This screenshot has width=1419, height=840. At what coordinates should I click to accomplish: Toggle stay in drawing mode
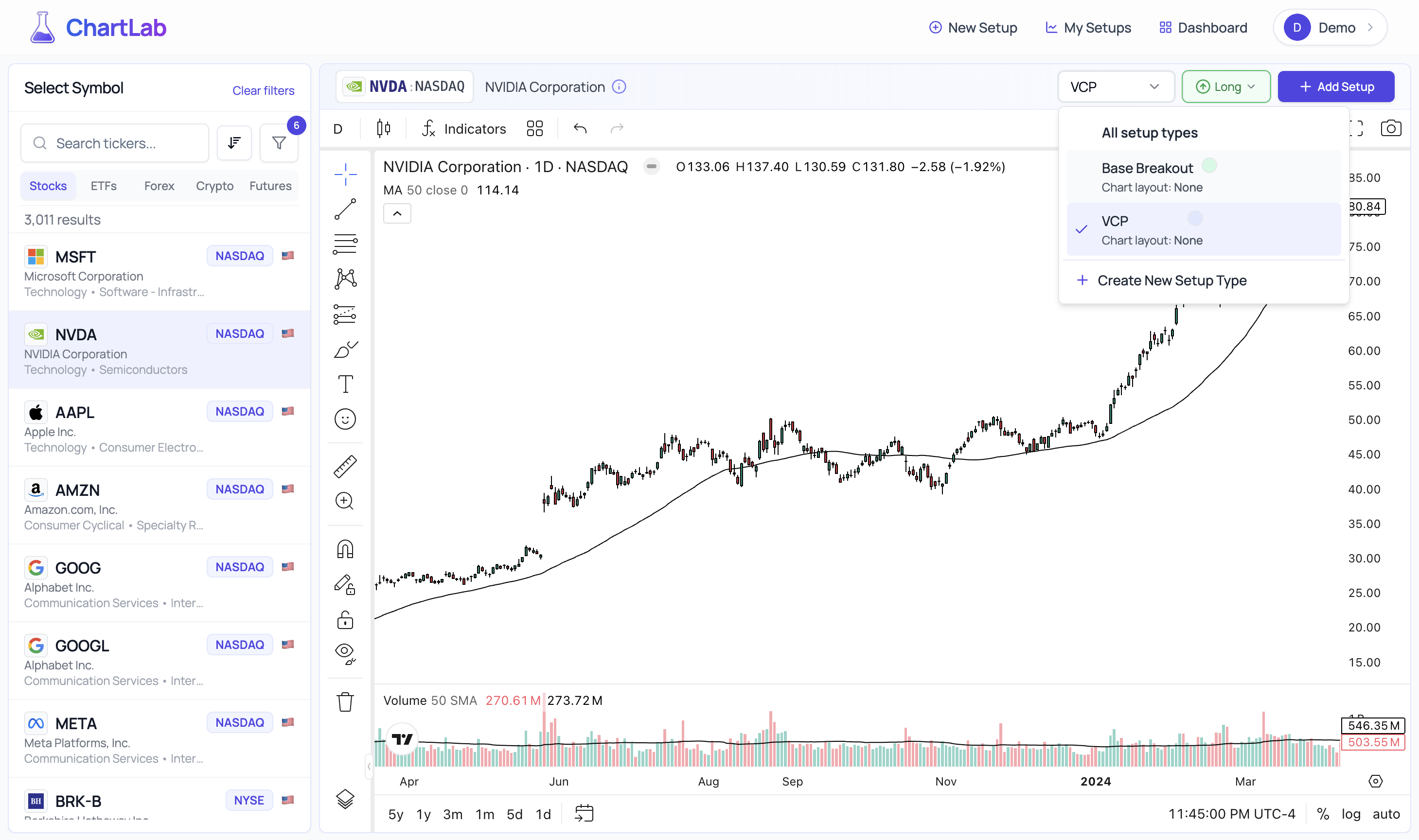pos(345,584)
